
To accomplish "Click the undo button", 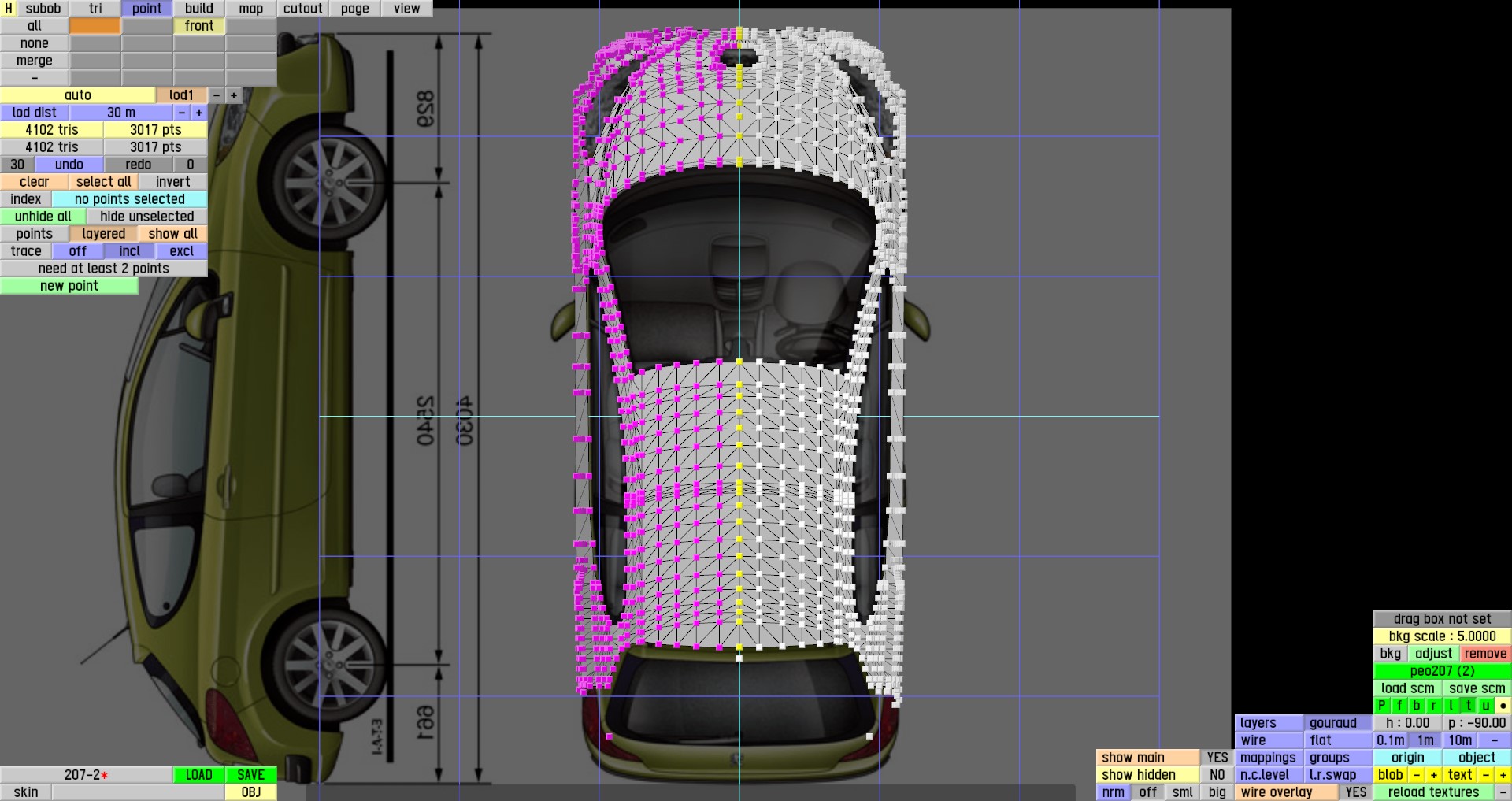I will click(x=69, y=165).
